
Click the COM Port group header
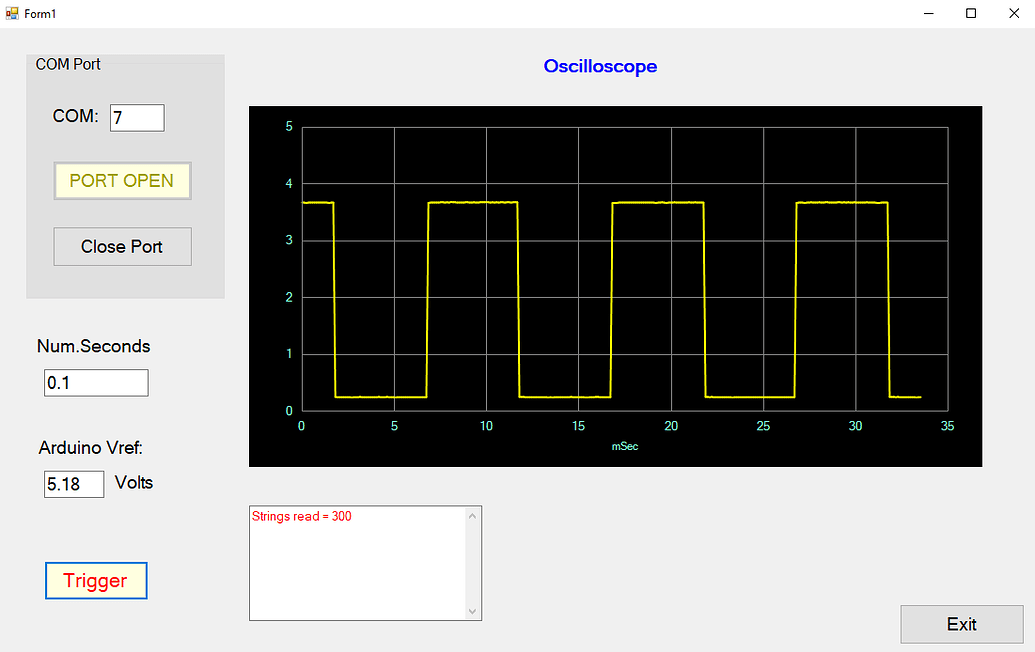pos(67,64)
